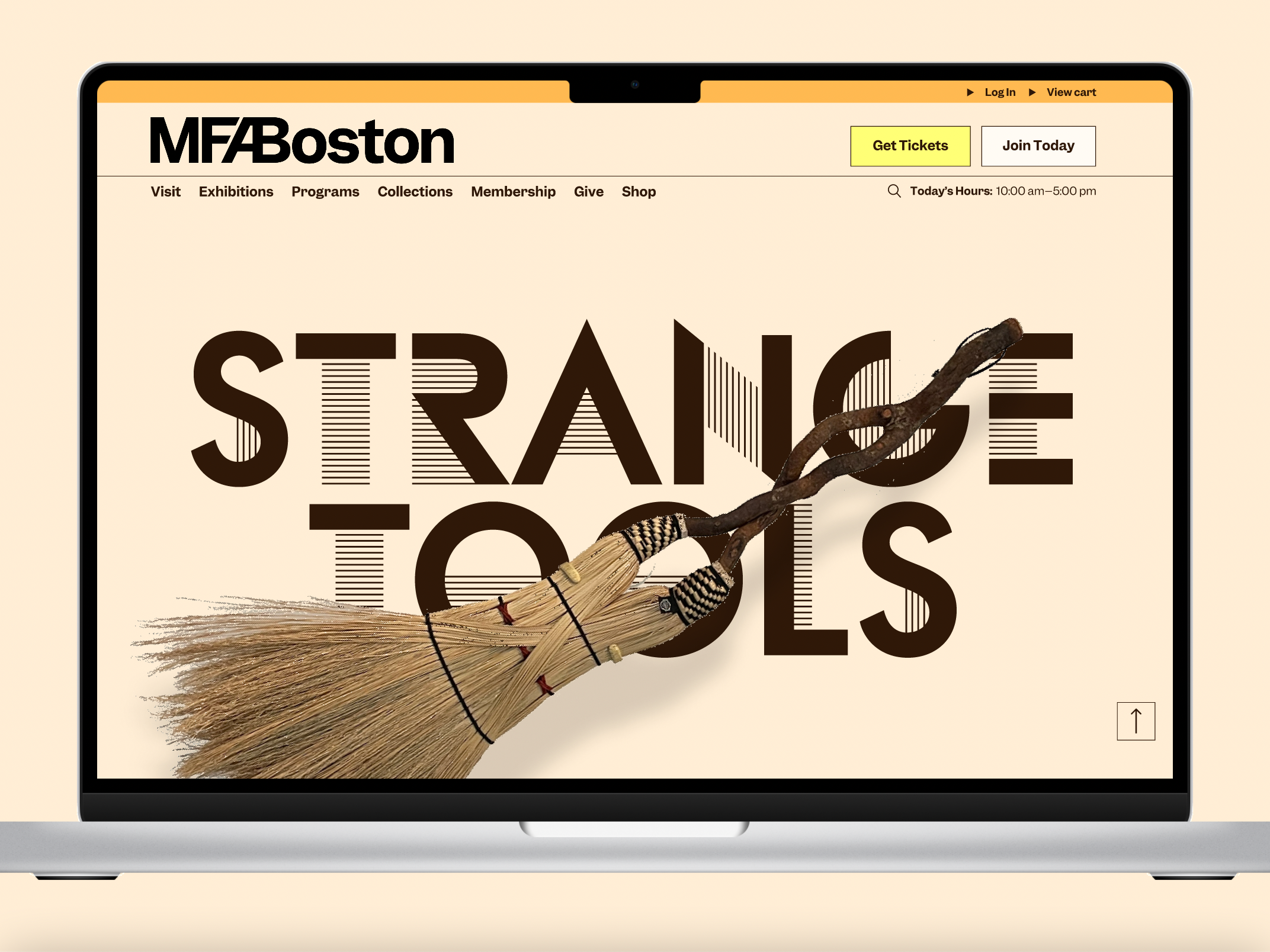The height and width of the screenshot is (952, 1270).
Task: Select Programs in the navigation bar
Action: 325,192
